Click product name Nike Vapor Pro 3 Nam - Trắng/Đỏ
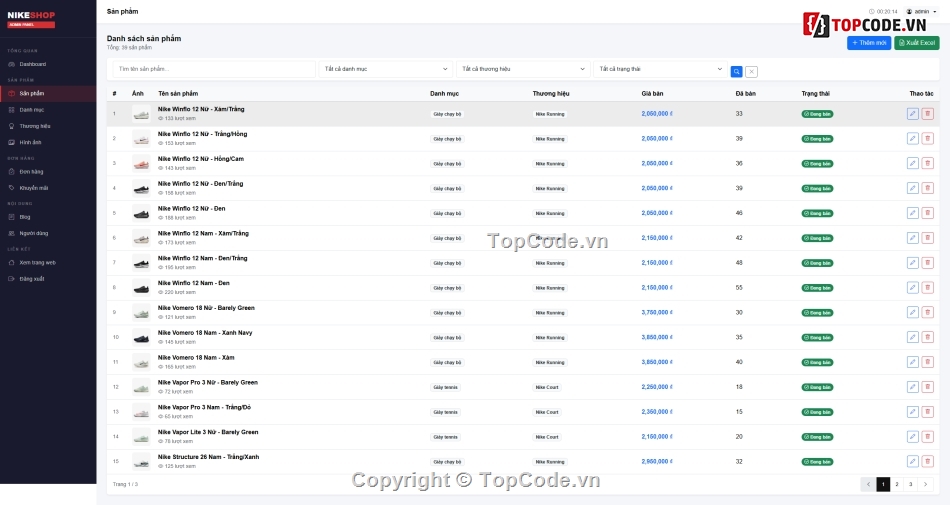Screen dimensions: 950x505 (204, 408)
